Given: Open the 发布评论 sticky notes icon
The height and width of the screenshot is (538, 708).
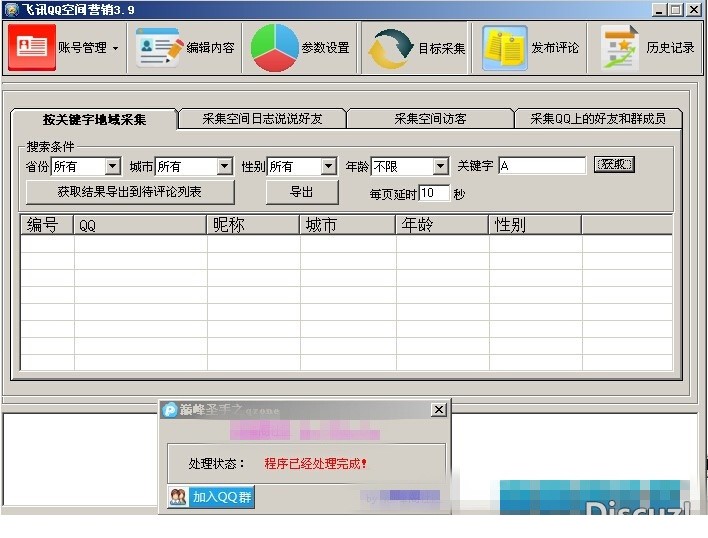Looking at the screenshot, I should tap(505, 48).
